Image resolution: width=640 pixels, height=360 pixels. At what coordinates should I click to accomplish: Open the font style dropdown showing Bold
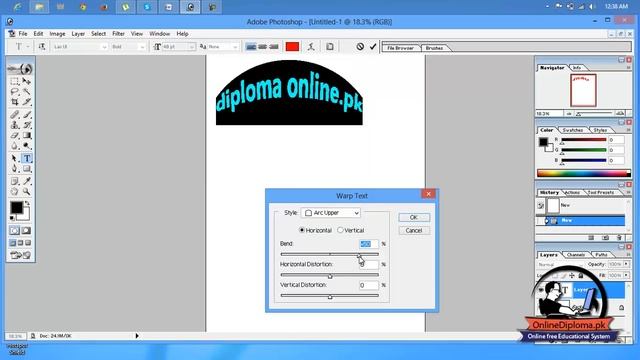[142, 47]
